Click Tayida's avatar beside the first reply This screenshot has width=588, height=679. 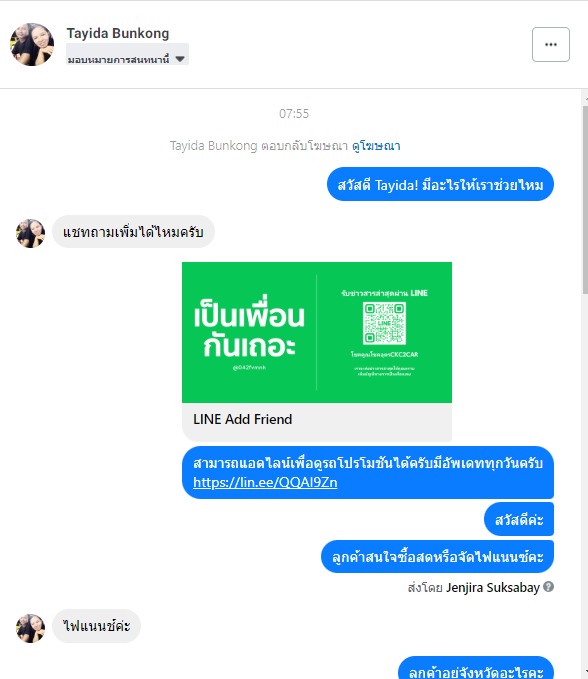30,233
